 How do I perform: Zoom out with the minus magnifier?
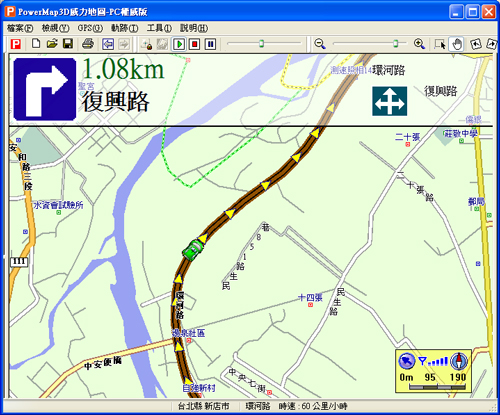(320, 44)
